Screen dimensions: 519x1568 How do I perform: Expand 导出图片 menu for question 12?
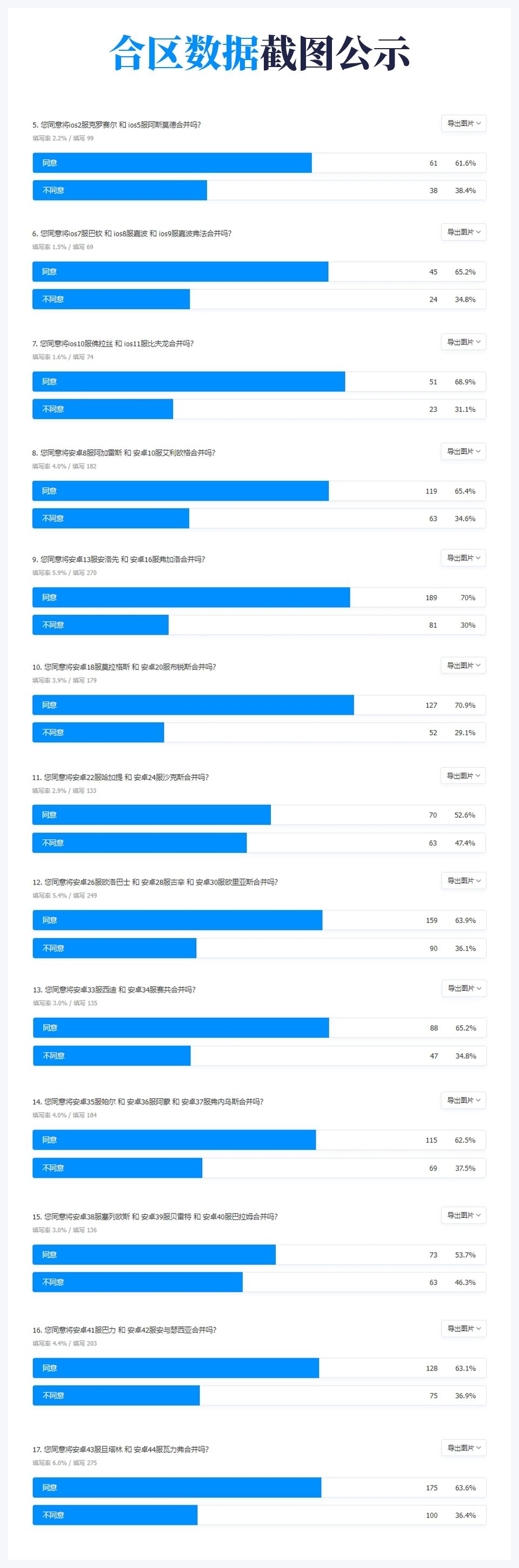(x=464, y=880)
